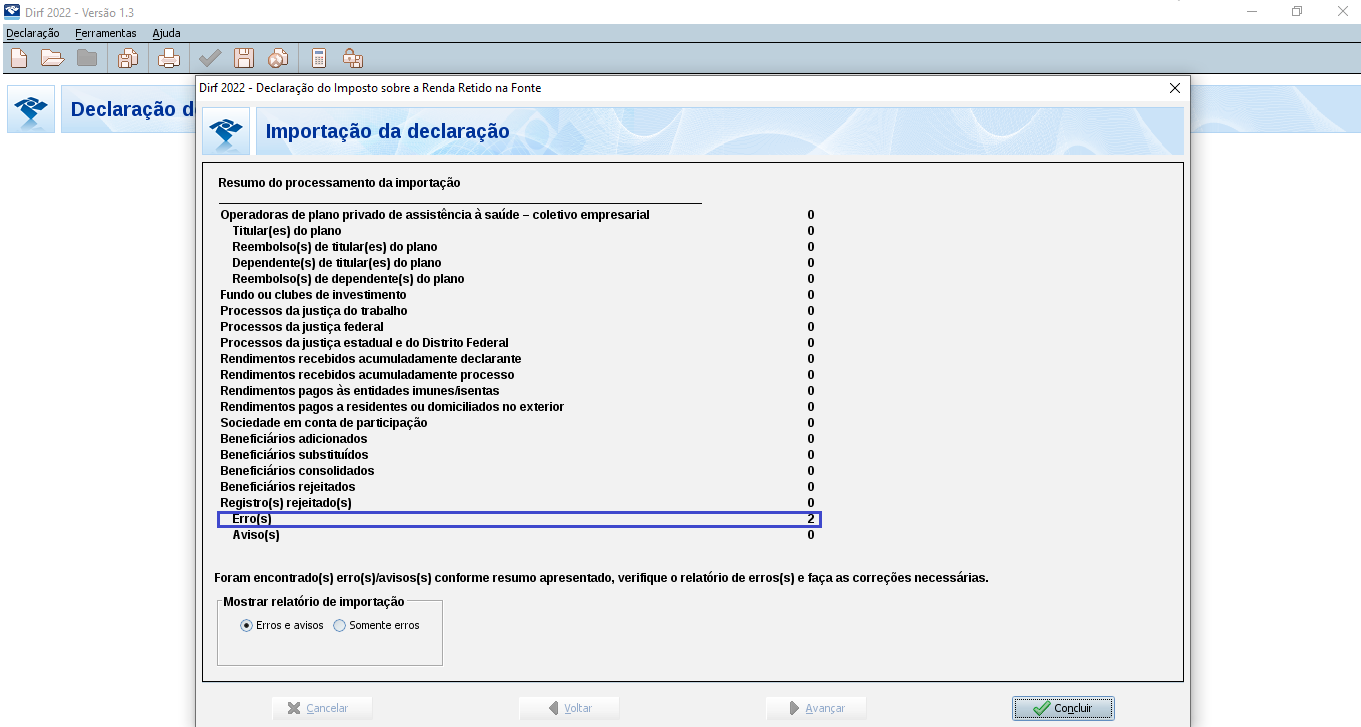The width and height of the screenshot is (1361, 727).
Task: Click the New declaration toolbar icon
Action: [x=19, y=58]
